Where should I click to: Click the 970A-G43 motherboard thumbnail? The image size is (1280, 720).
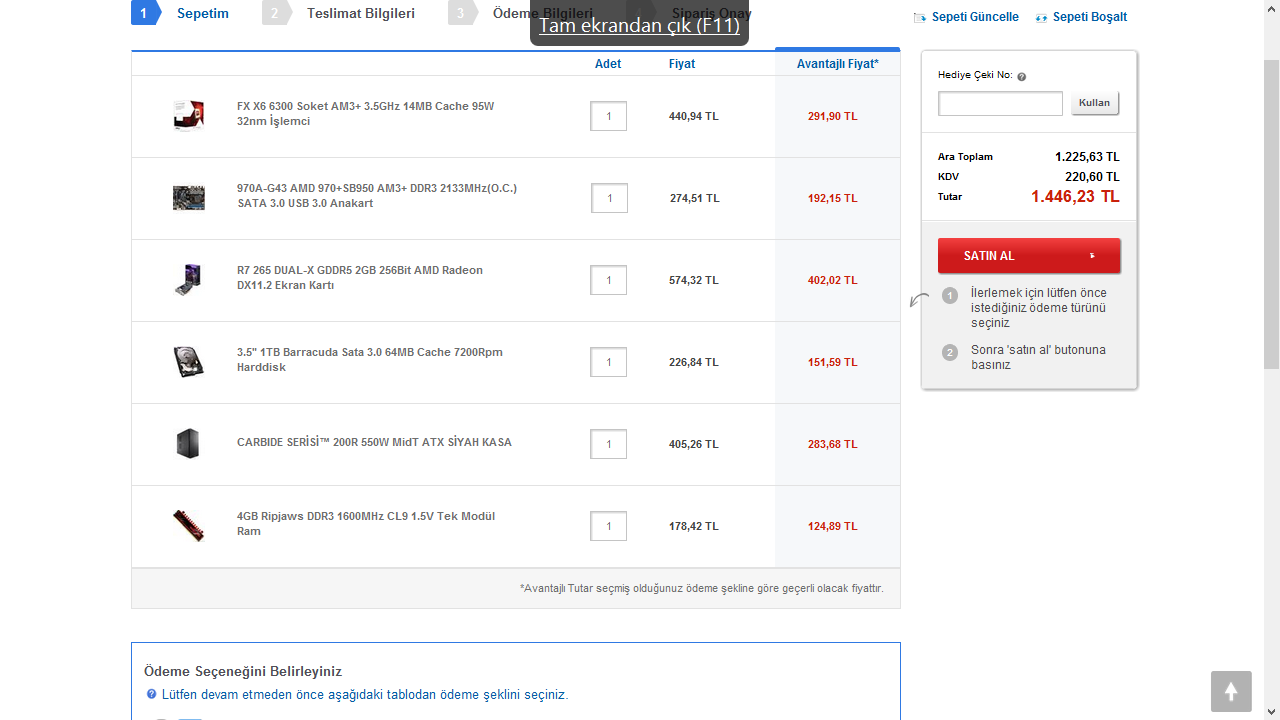click(189, 197)
